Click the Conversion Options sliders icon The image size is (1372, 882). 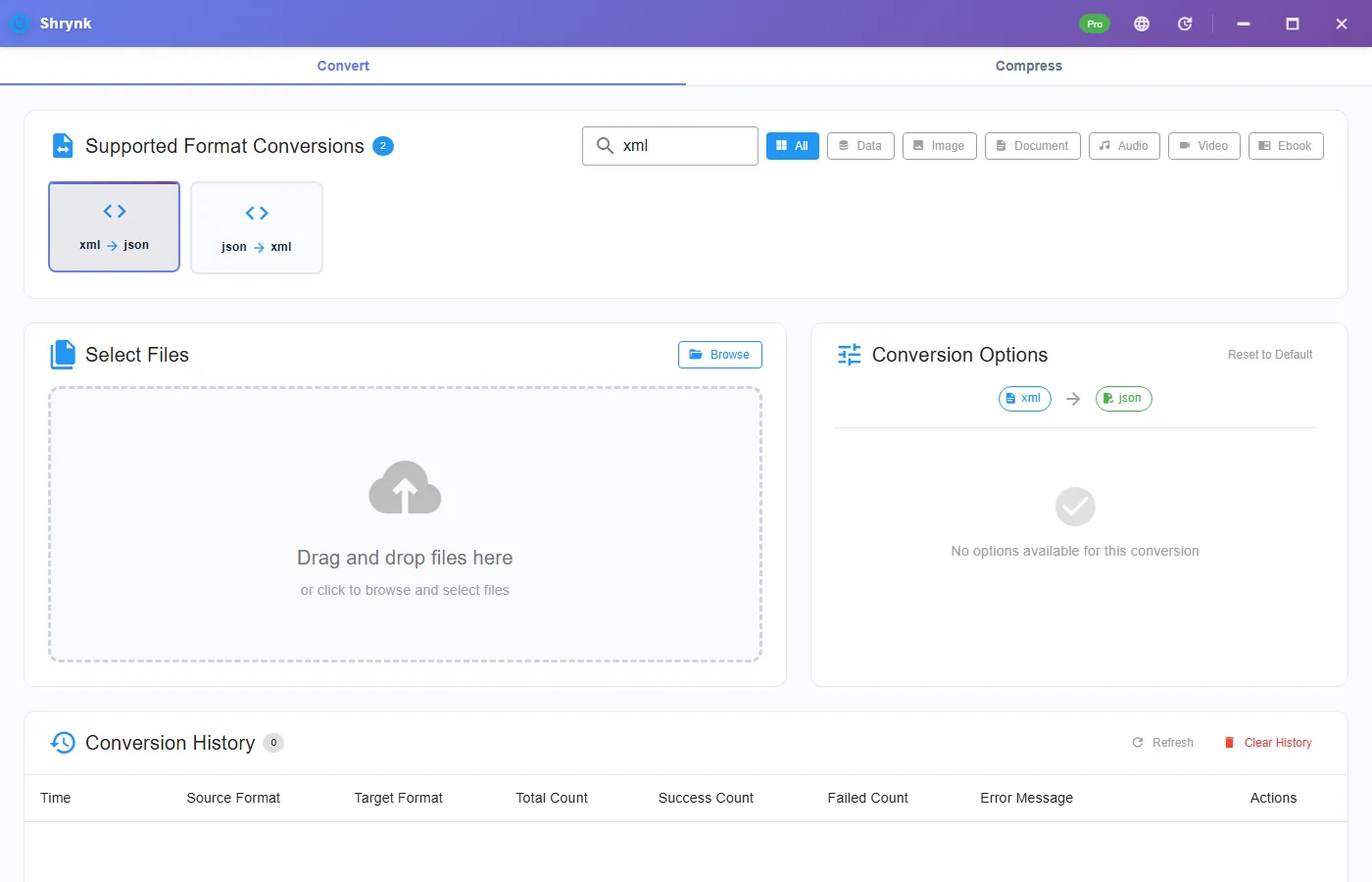click(x=850, y=355)
